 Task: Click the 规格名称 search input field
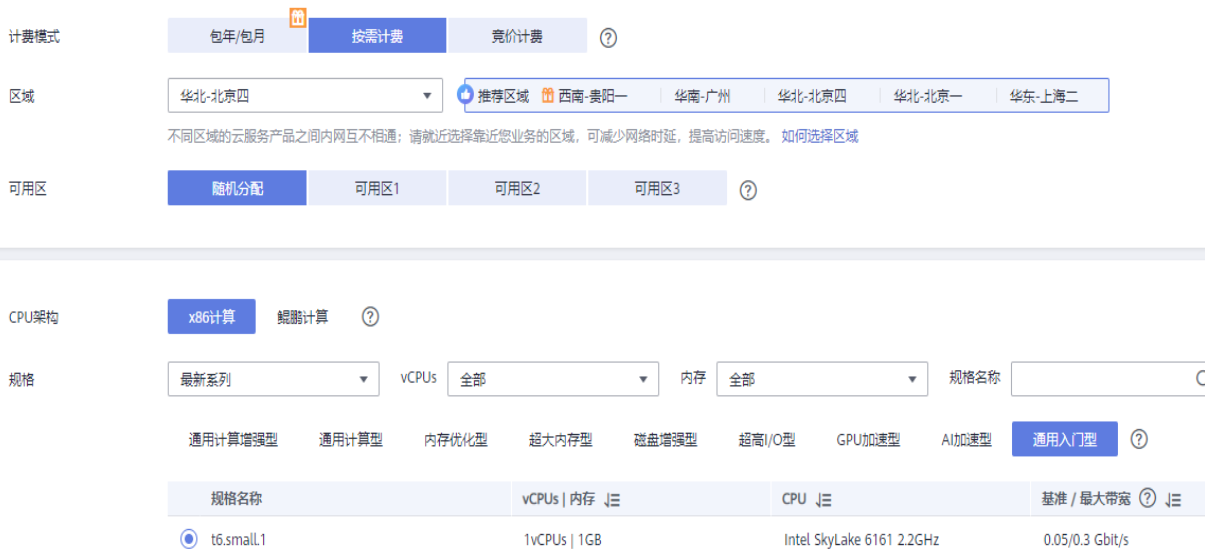pos(1100,380)
